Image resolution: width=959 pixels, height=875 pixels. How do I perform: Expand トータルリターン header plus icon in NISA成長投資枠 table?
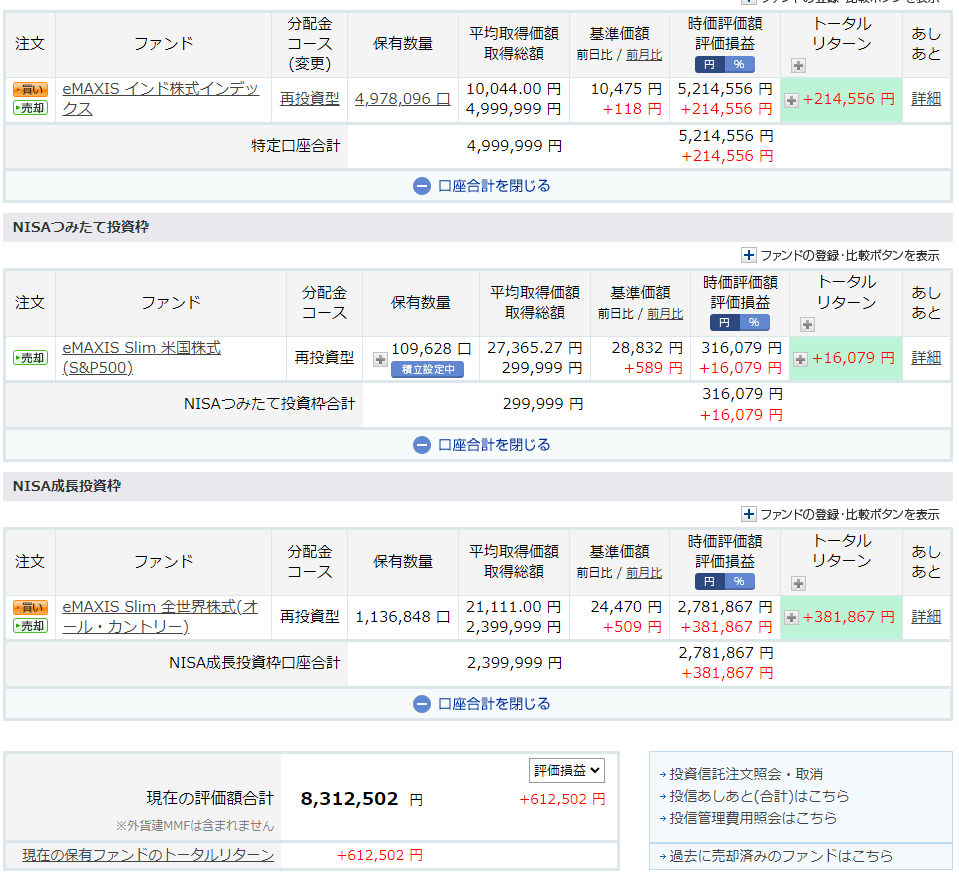tap(798, 583)
